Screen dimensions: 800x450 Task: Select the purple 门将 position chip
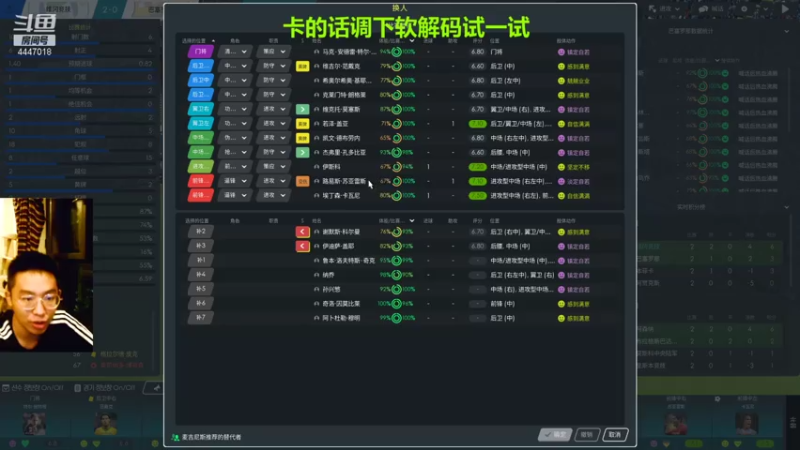click(201, 52)
